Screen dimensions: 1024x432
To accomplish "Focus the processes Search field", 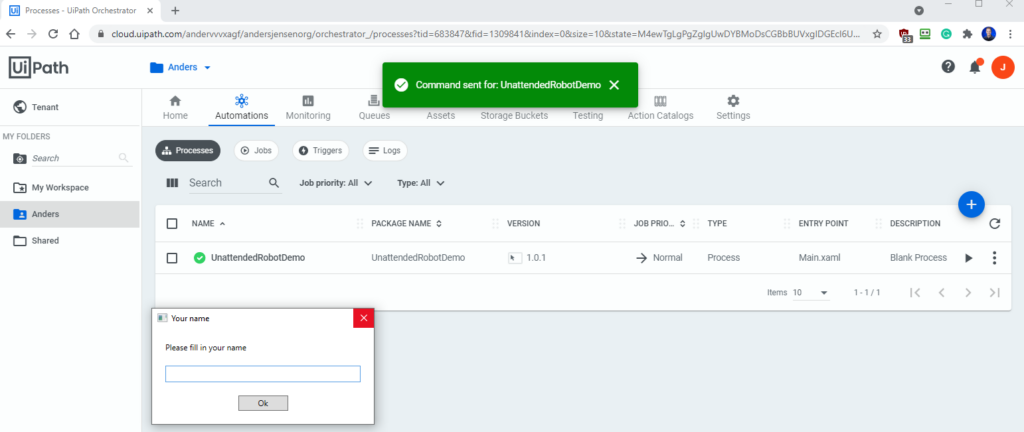I will (227, 183).
